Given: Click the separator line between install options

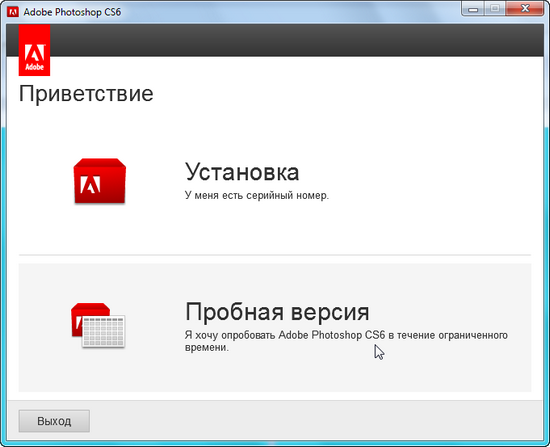Looking at the screenshot, I should click(275, 255).
